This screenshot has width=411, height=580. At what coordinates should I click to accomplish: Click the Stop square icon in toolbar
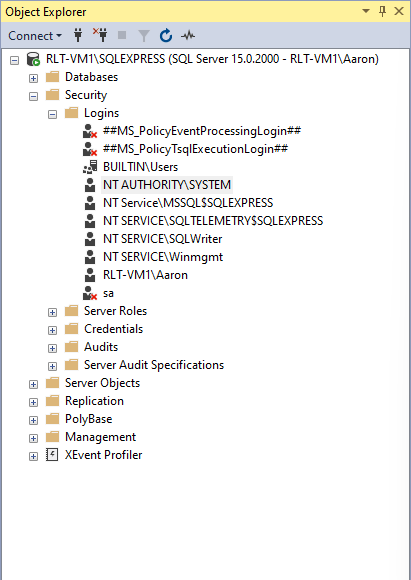pos(122,36)
